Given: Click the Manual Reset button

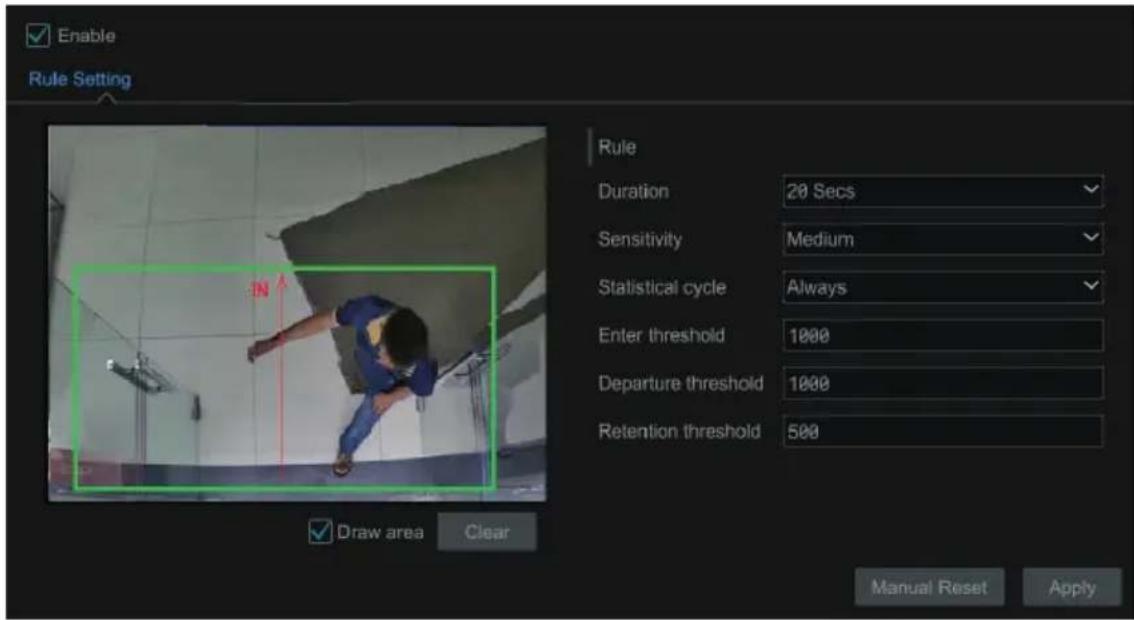Looking at the screenshot, I should click(929, 587).
